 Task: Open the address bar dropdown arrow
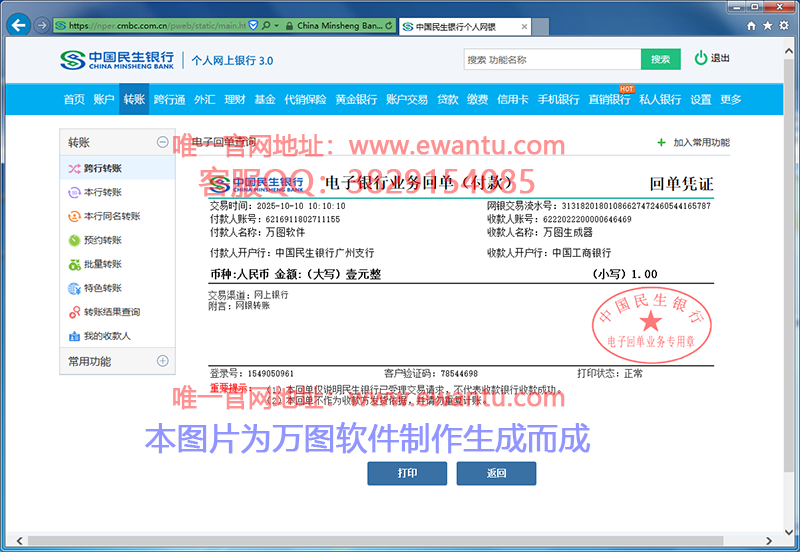[277, 25]
